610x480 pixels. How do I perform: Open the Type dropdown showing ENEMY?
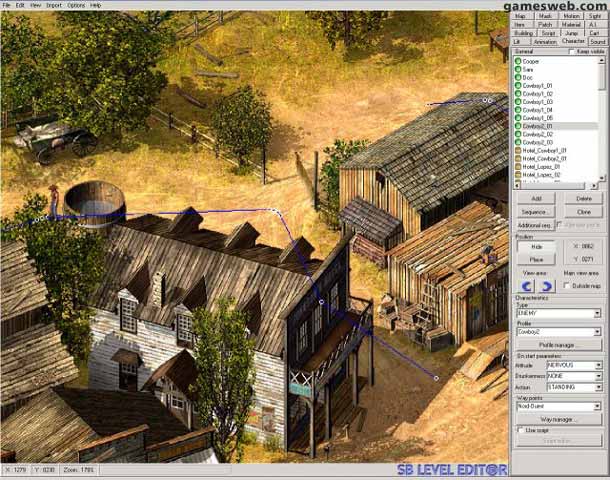(x=597, y=313)
